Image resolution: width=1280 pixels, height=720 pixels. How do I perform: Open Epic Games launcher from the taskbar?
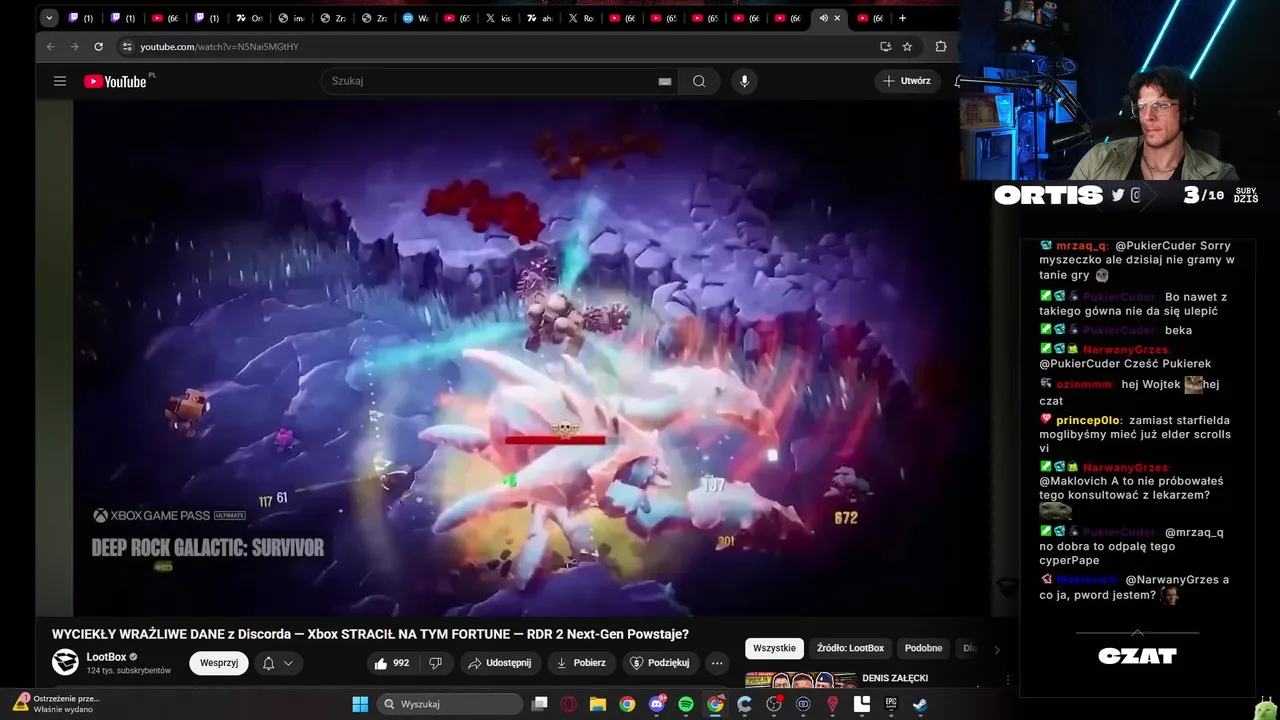pyautogui.click(x=891, y=704)
